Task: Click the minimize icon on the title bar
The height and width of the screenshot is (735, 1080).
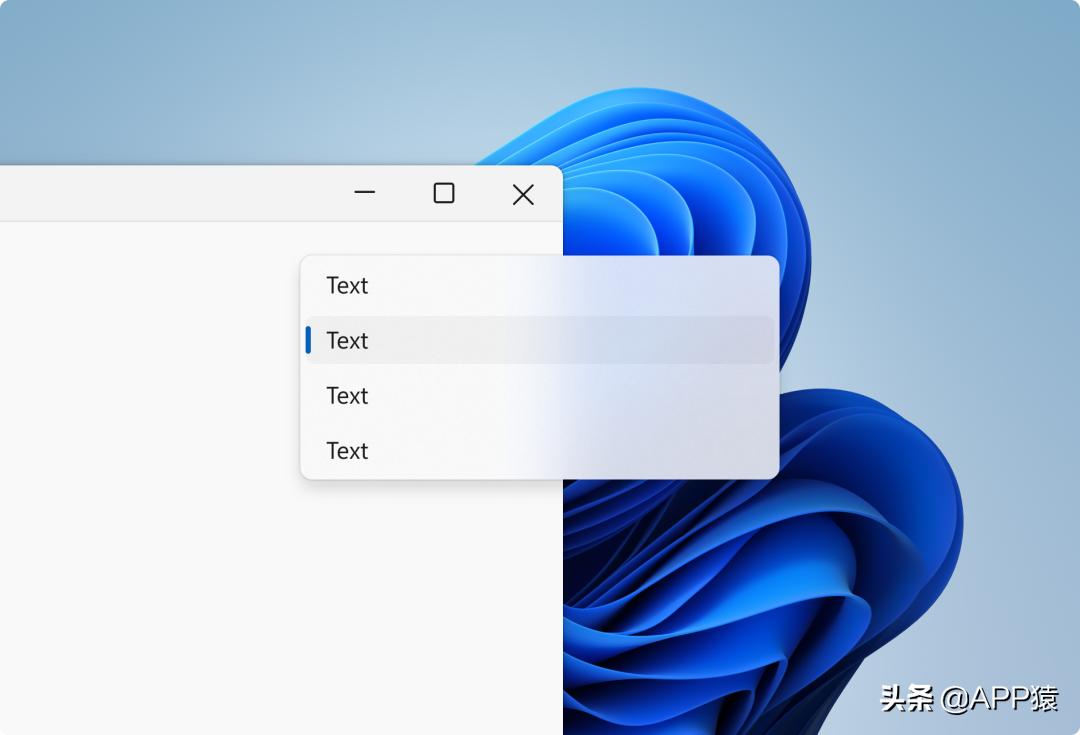Action: 364,193
